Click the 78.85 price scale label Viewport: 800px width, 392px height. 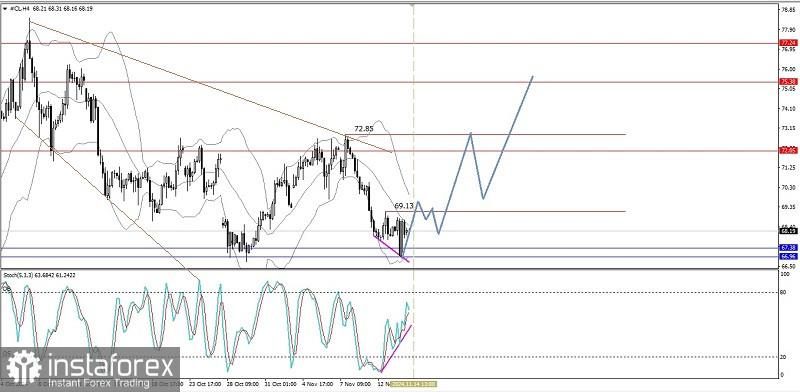[x=788, y=9]
